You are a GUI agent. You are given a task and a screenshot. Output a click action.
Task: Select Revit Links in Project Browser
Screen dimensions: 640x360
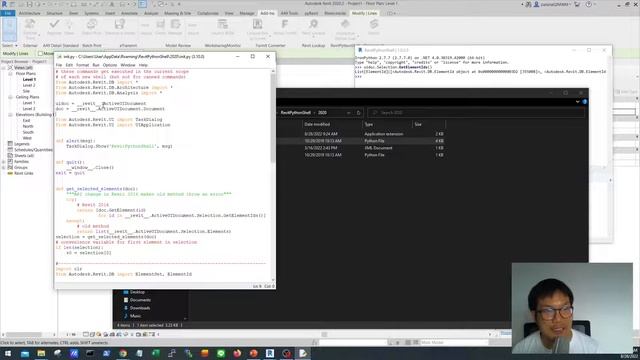24,173
